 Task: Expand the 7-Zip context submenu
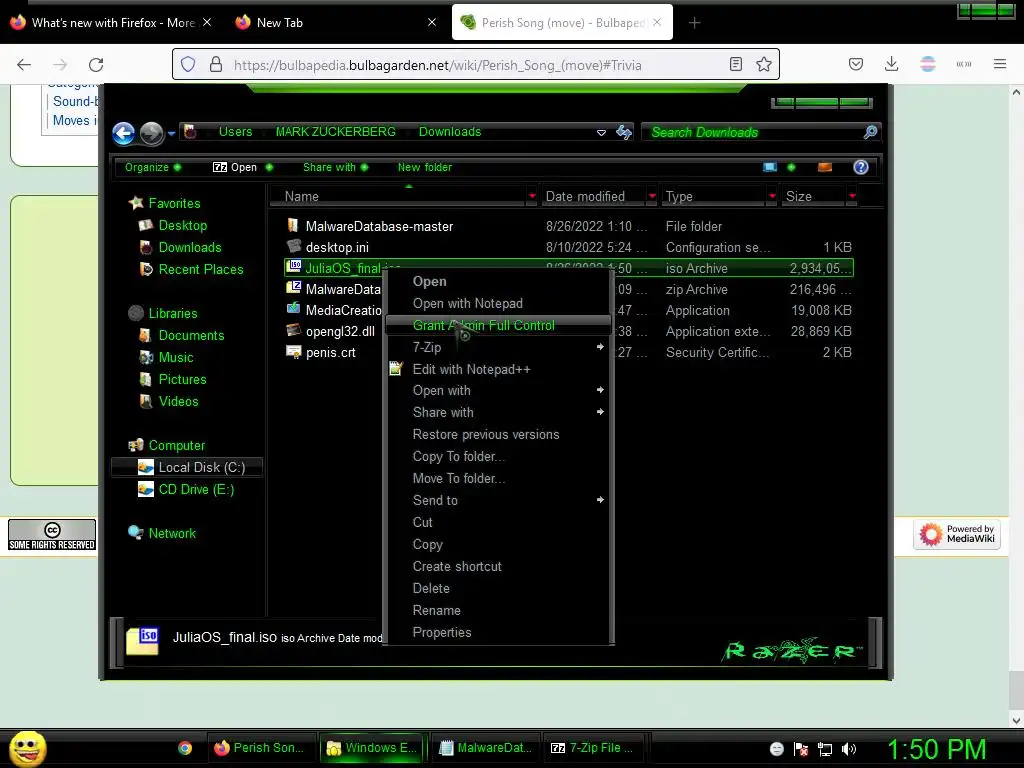tap(499, 347)
